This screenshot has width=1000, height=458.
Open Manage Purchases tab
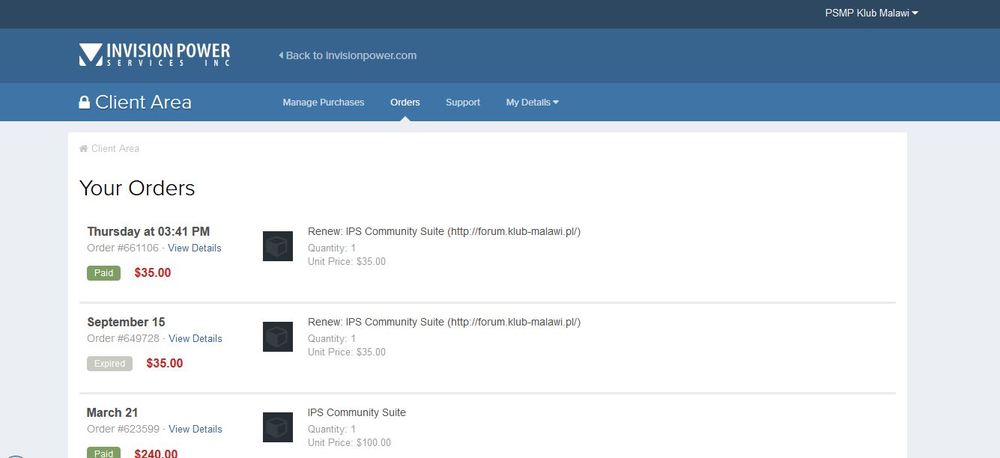point(323,102)
